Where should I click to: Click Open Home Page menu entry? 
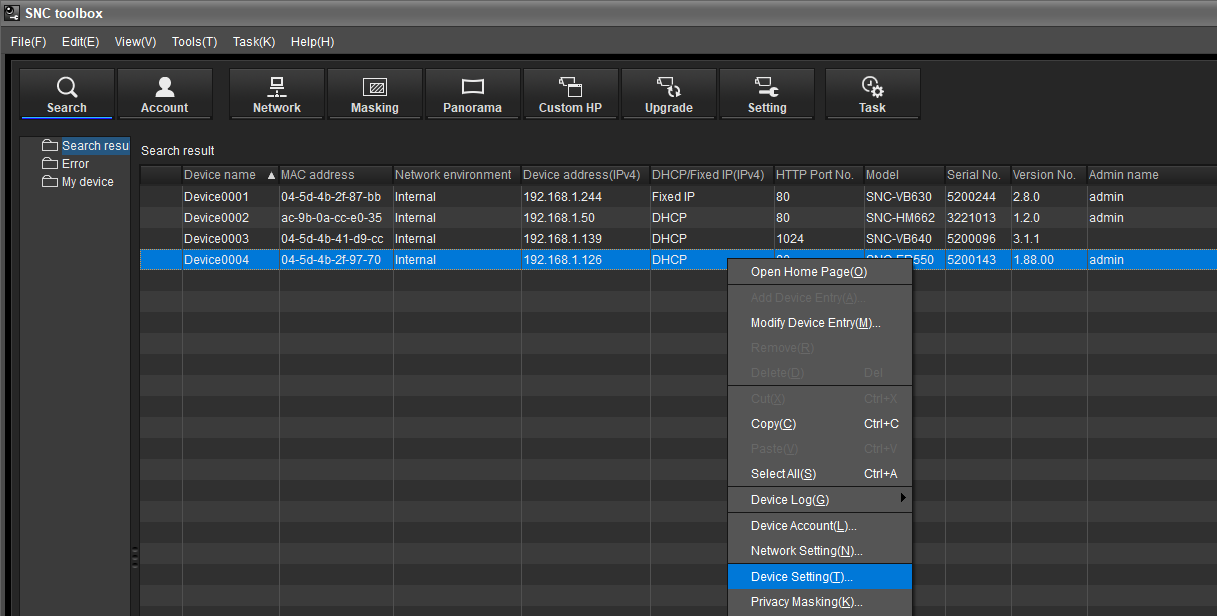point(808,272)
